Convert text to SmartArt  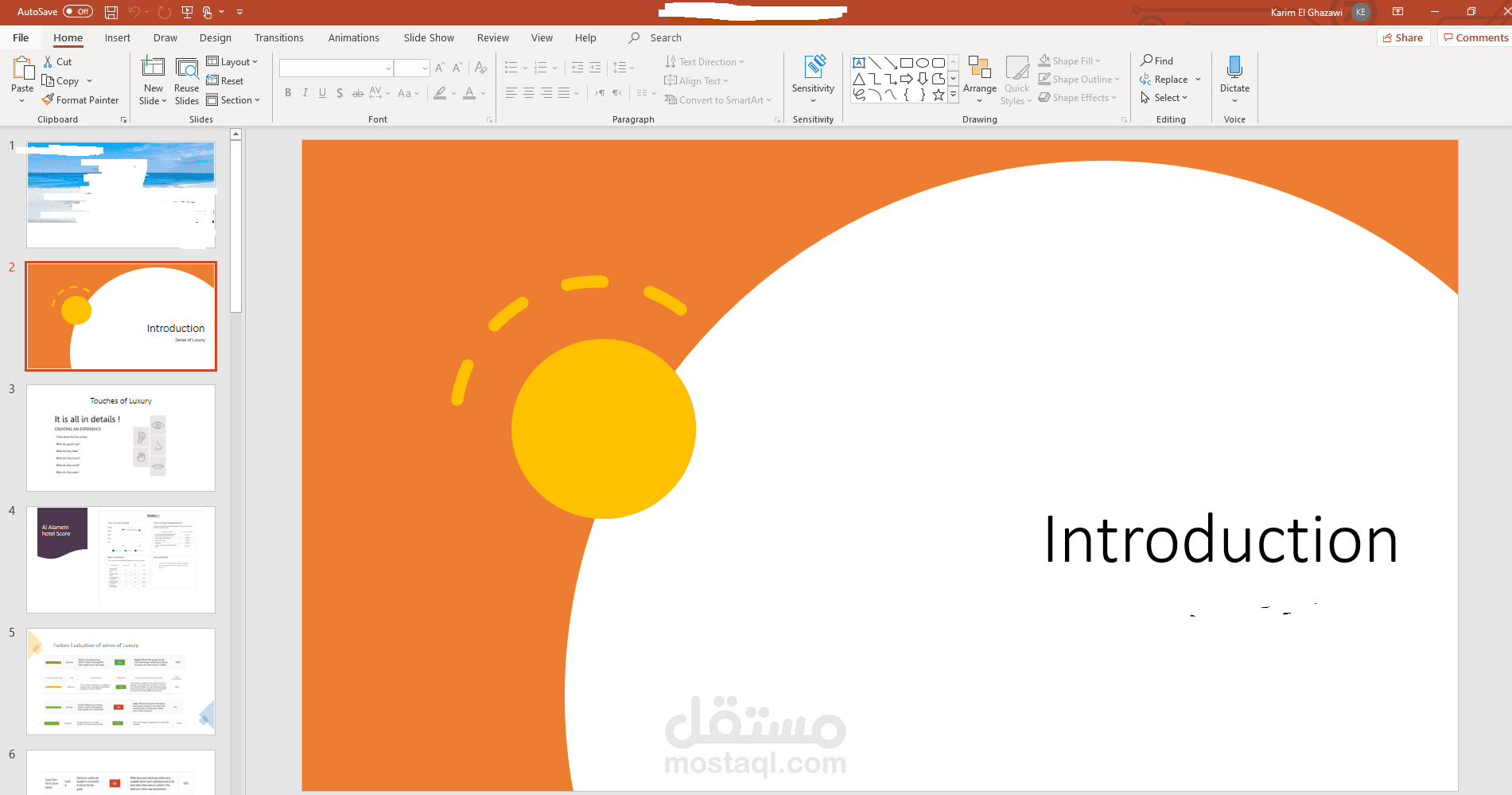pos(717,99)
